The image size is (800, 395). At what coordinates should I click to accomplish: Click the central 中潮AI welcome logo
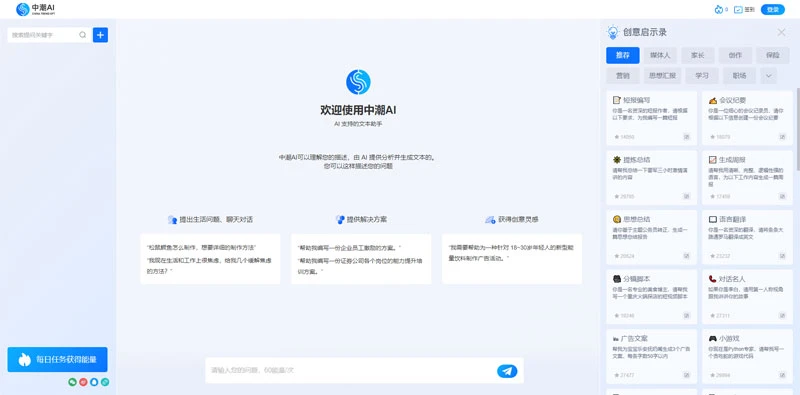(358, 82)
